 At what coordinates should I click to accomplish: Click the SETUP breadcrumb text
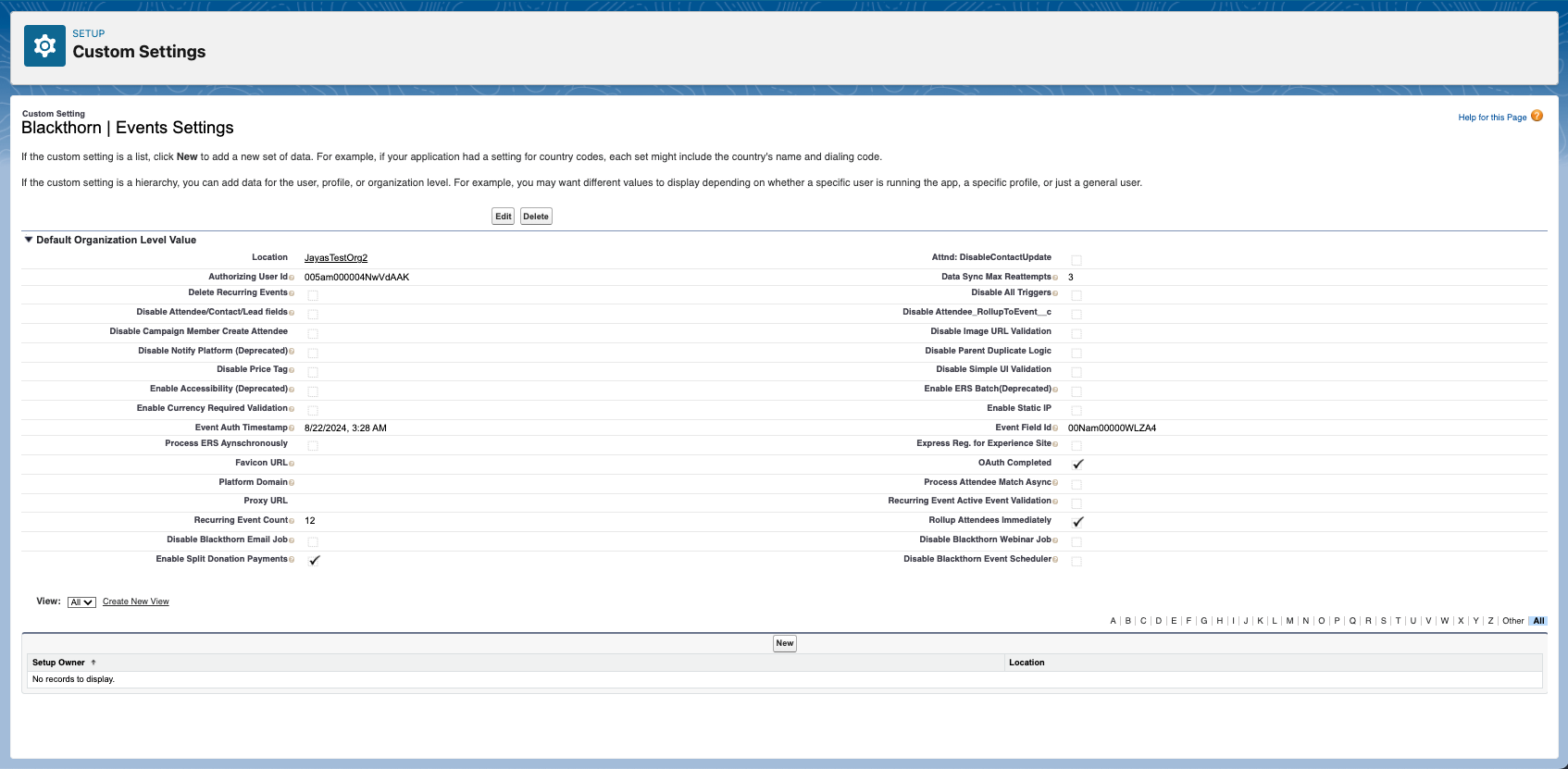89,33
